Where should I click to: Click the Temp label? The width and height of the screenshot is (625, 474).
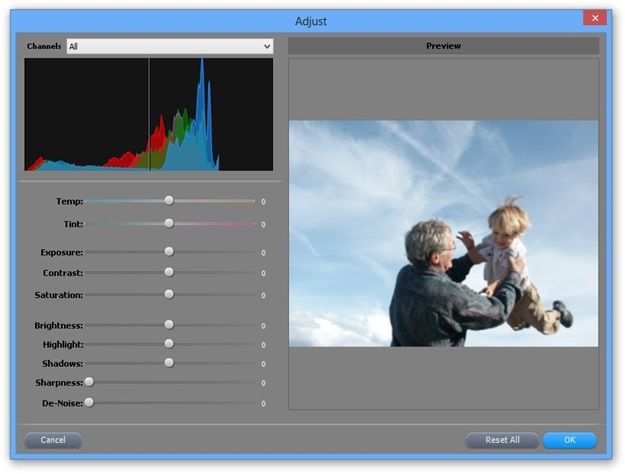[x=69, y=201]
